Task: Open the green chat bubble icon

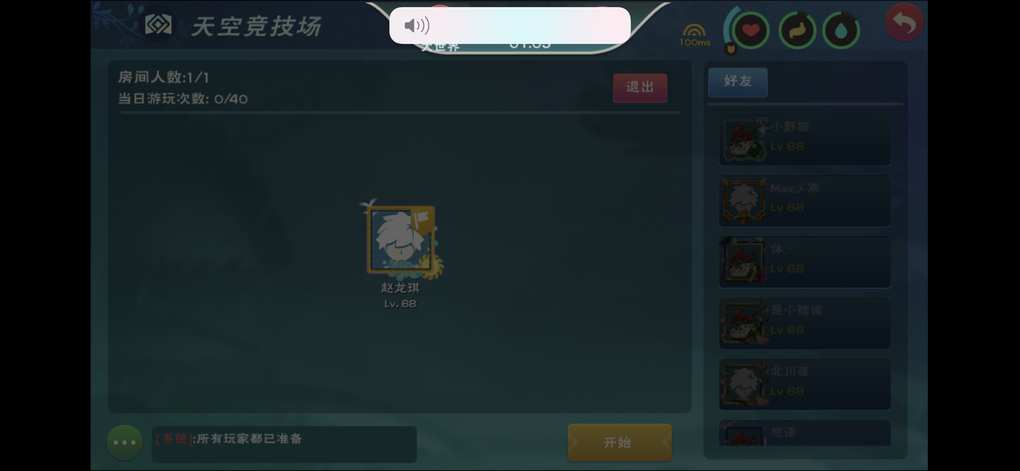Action: (124, 442)
